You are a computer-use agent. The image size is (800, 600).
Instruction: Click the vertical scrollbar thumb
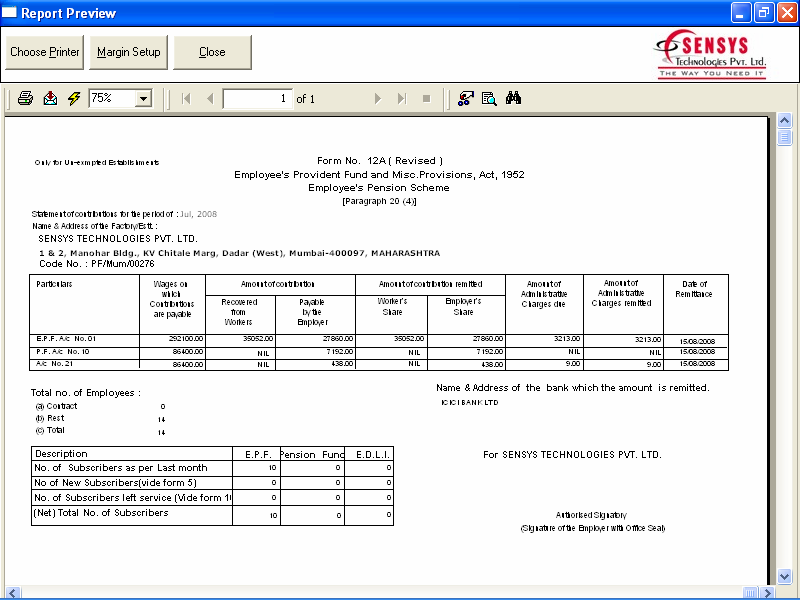784,137
